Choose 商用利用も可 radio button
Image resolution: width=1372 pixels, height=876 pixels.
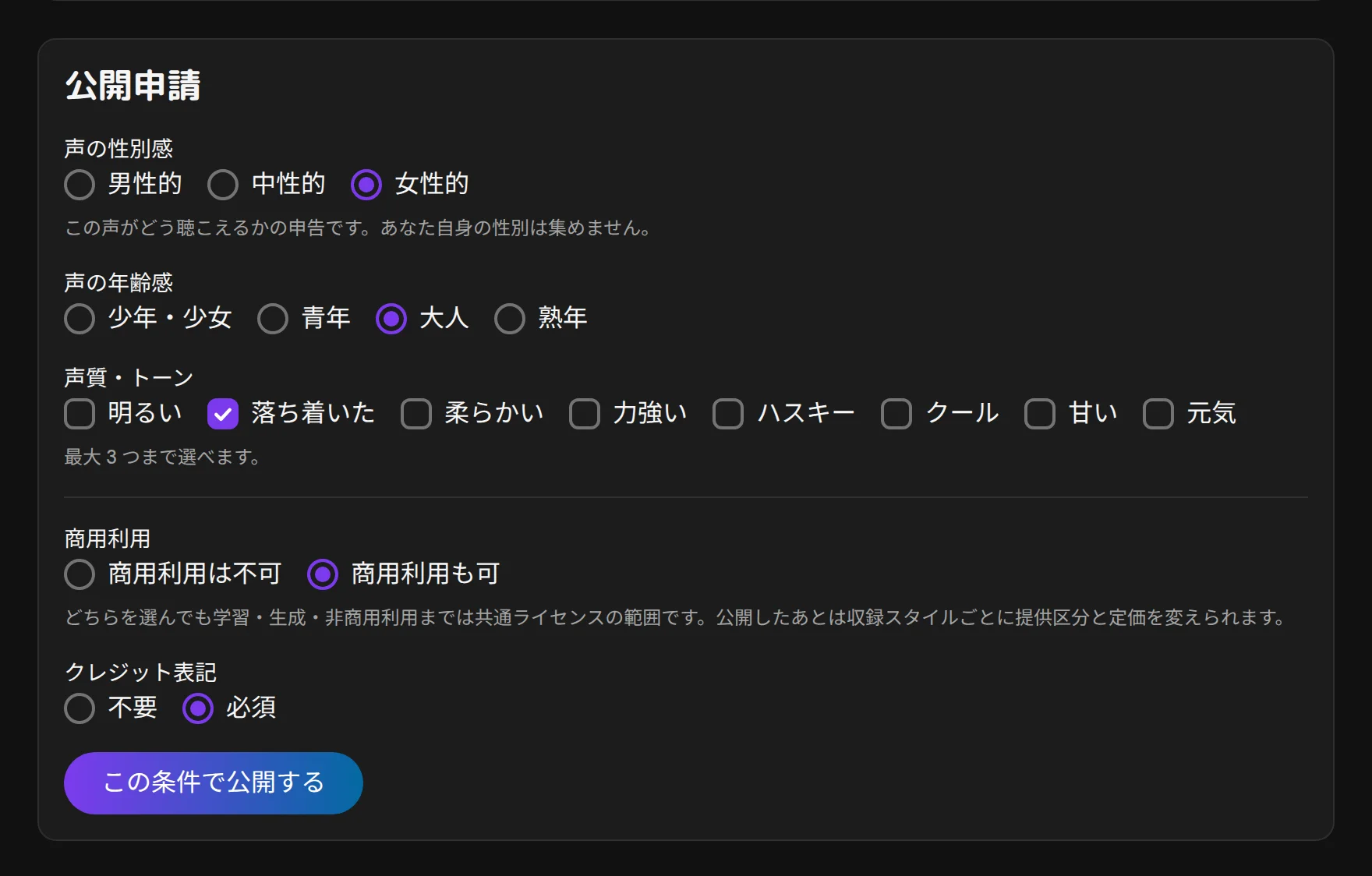[x=323, y=574]
